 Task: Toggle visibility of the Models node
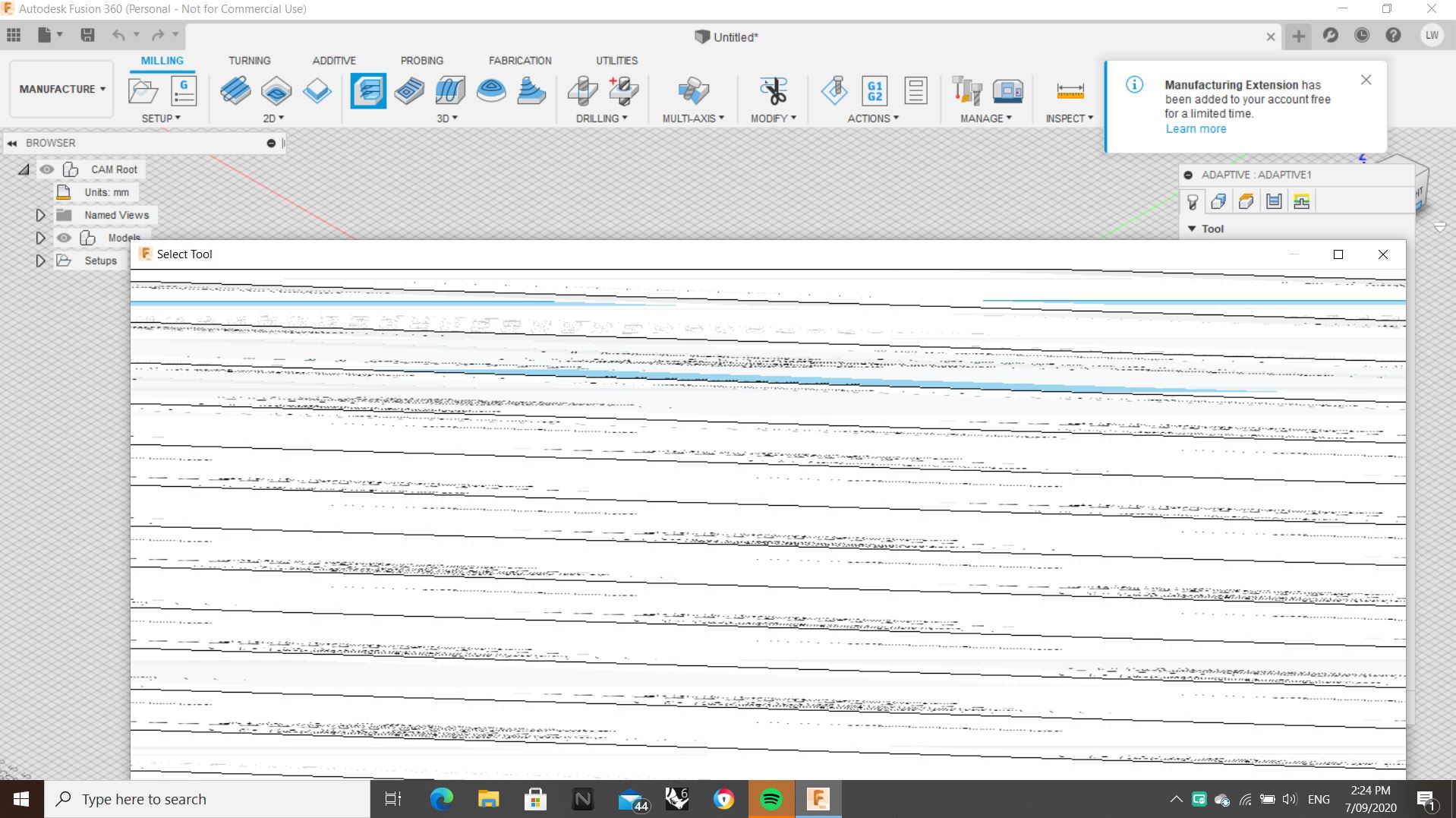pyautogui.click(x=65, y=238)
